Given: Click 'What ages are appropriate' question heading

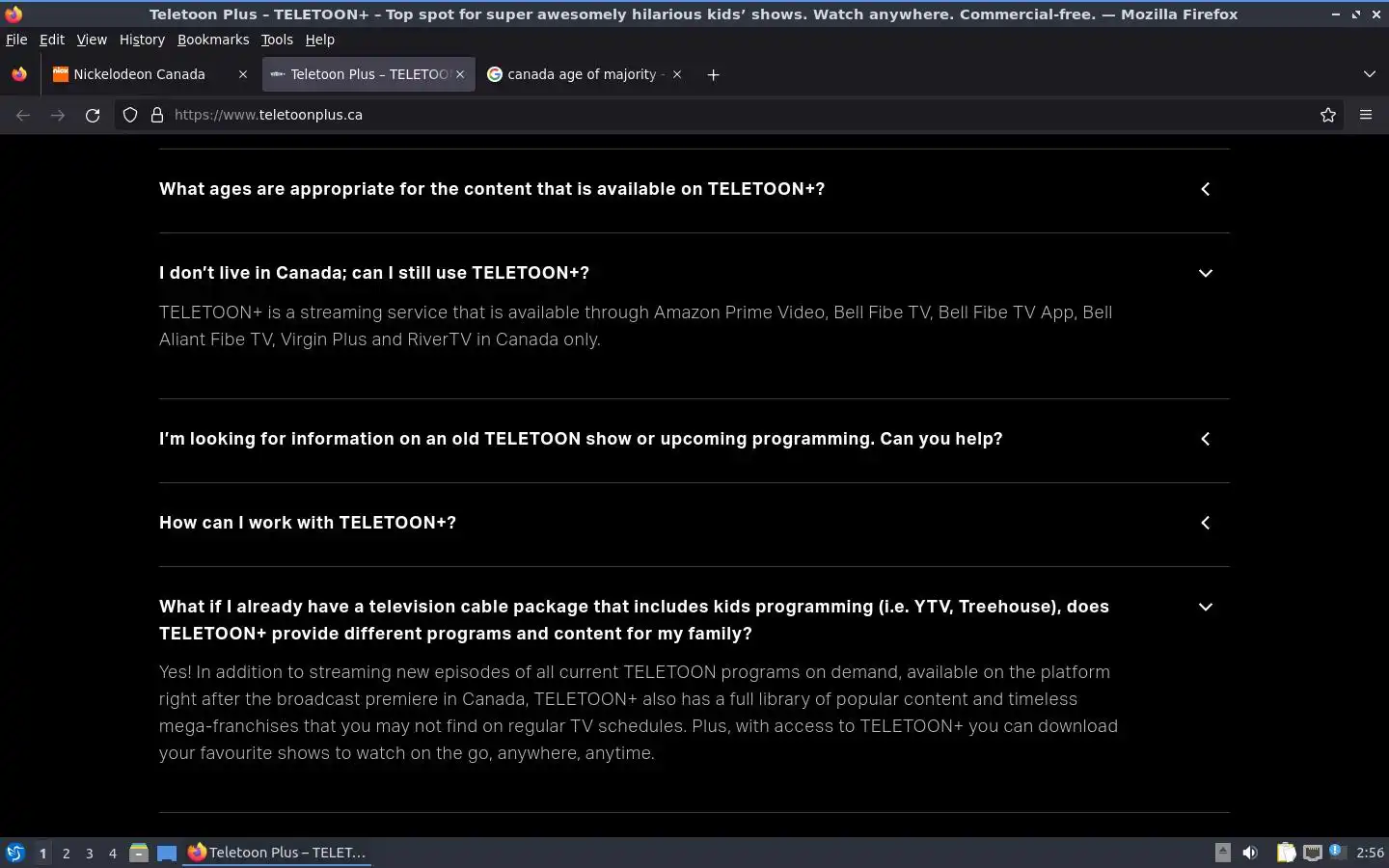Looking at the screenshot, I should click(x=492, y=189).
